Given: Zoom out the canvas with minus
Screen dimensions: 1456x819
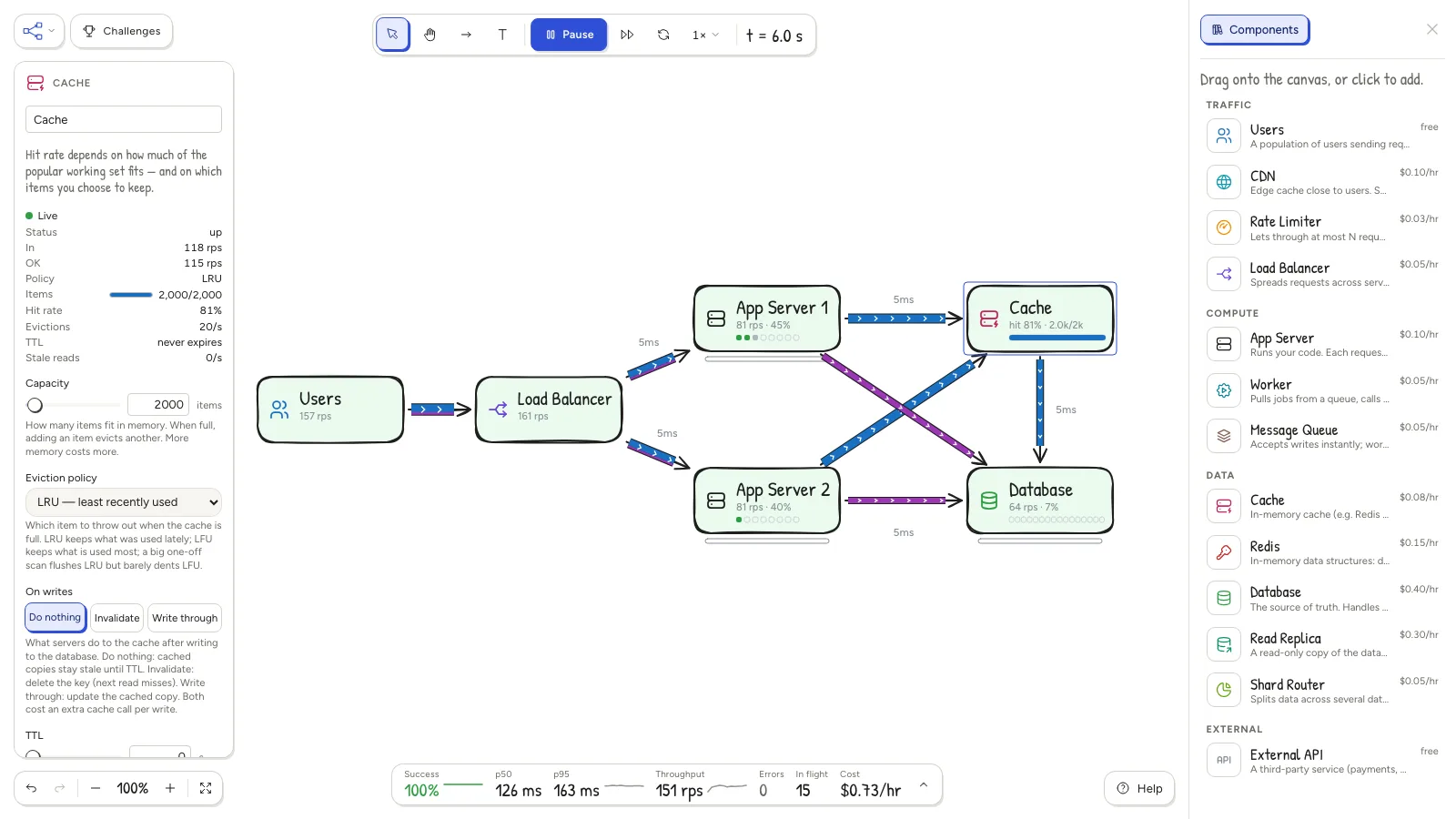Looking at the screenshot, I should 96,788.
